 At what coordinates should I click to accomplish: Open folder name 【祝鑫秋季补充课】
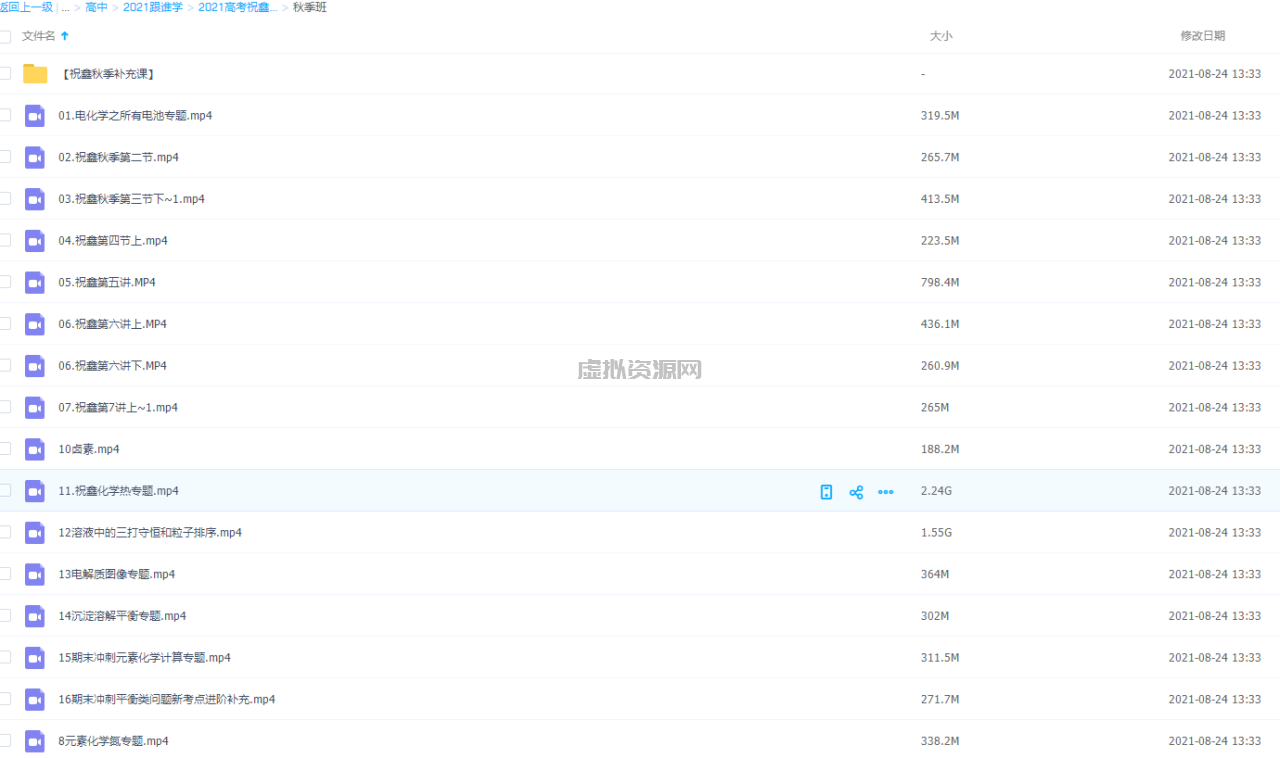(106, 73)
